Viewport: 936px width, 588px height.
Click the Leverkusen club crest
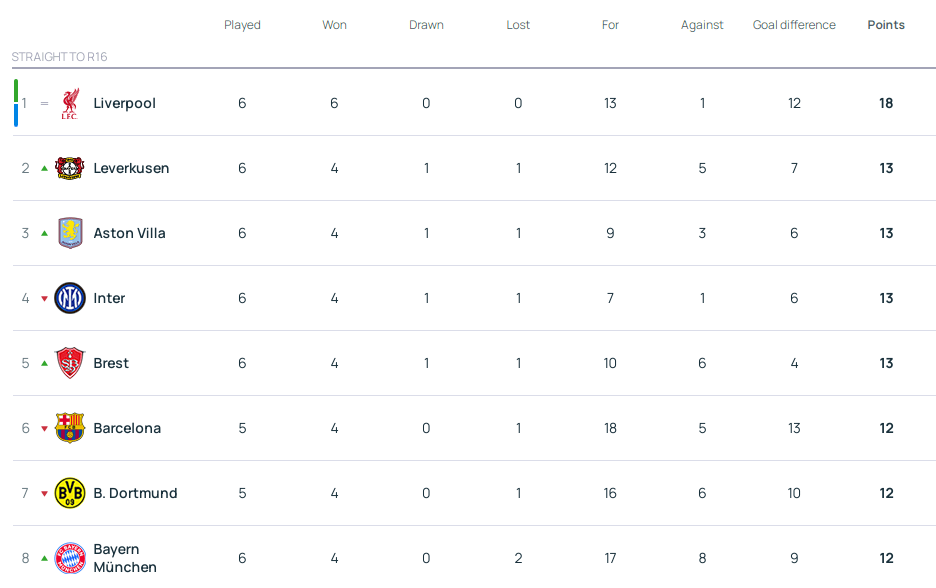(x=69, y=168)
